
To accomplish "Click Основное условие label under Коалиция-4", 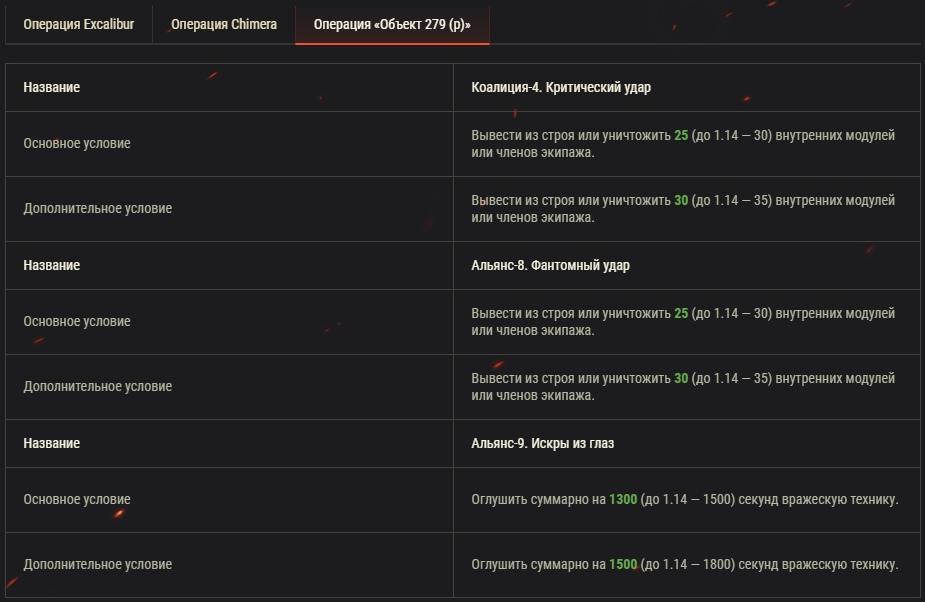I will point(77,143).
